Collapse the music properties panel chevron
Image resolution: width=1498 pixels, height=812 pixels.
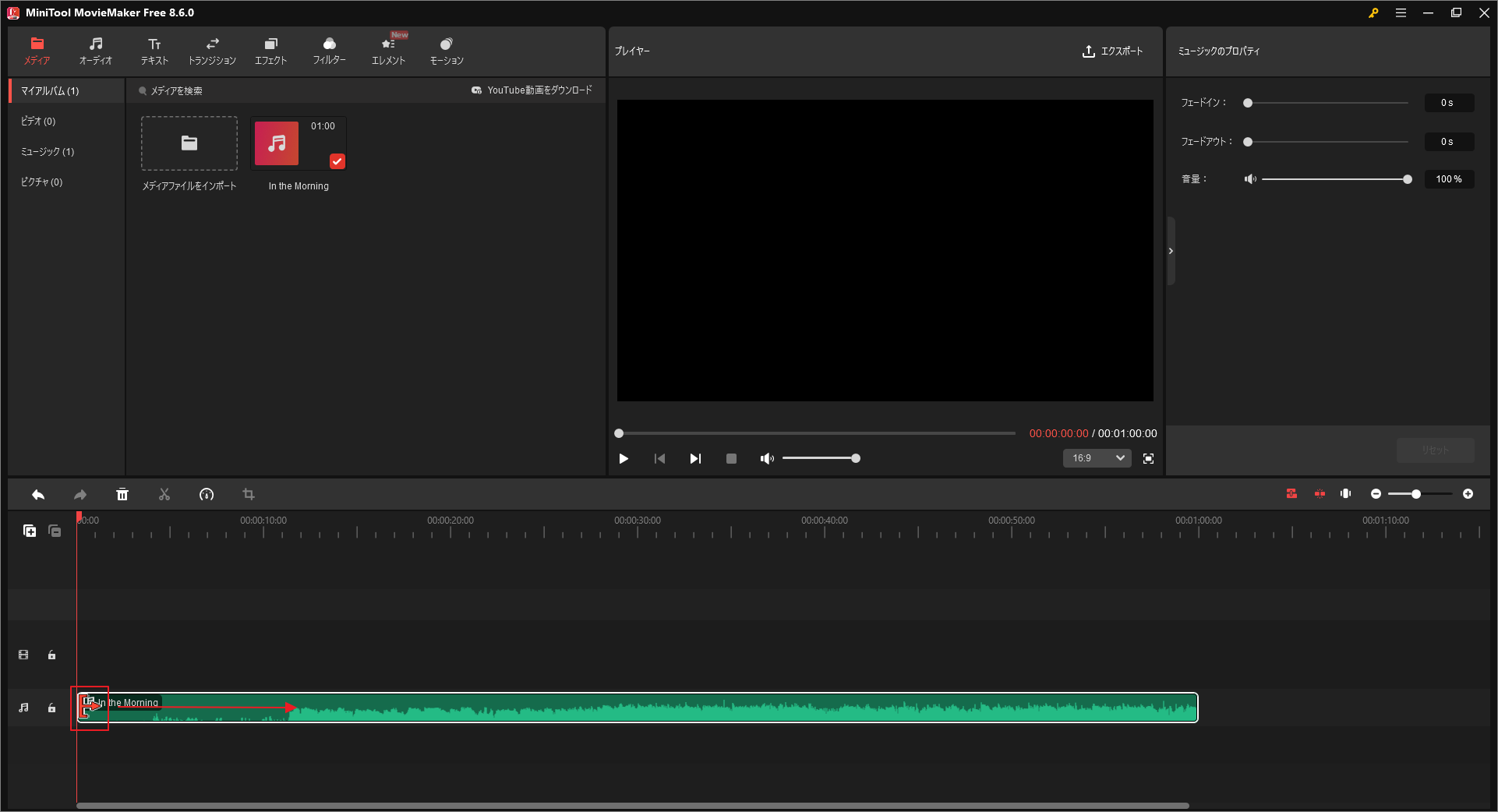[1171, 250]
